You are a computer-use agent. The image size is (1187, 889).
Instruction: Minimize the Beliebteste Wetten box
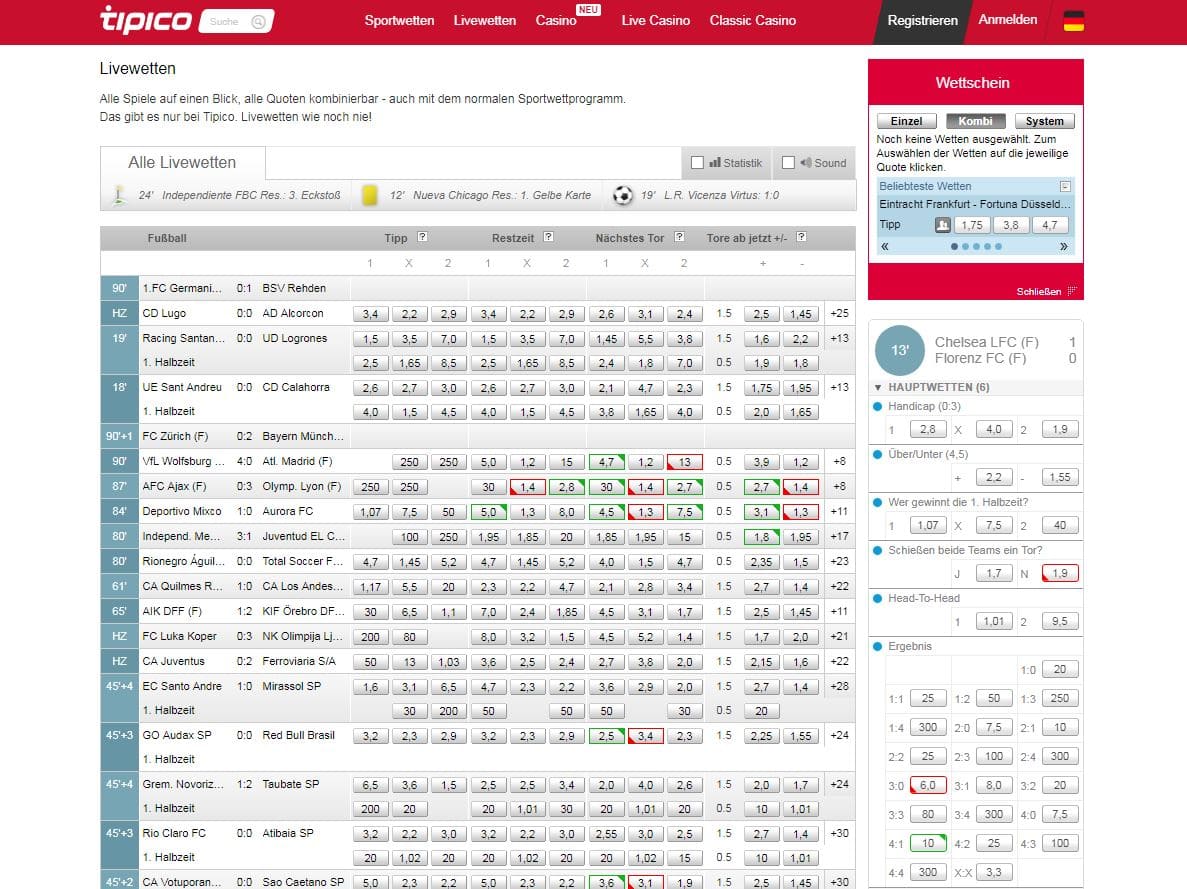(1065, 186)
